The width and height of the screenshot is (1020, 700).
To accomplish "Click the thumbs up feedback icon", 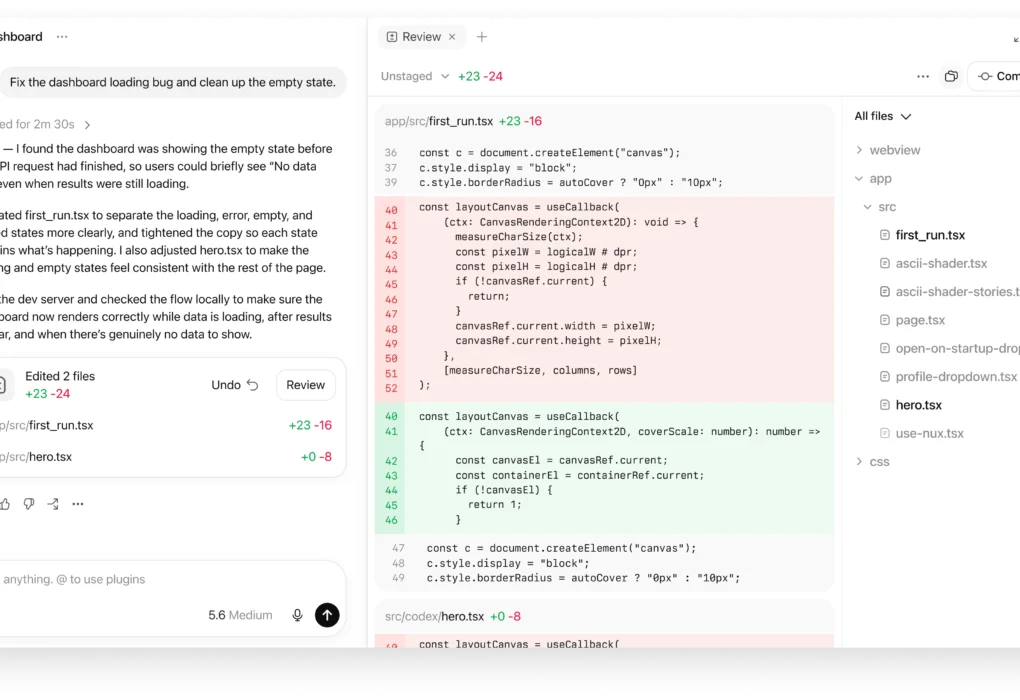I will (x=5, y=504).
